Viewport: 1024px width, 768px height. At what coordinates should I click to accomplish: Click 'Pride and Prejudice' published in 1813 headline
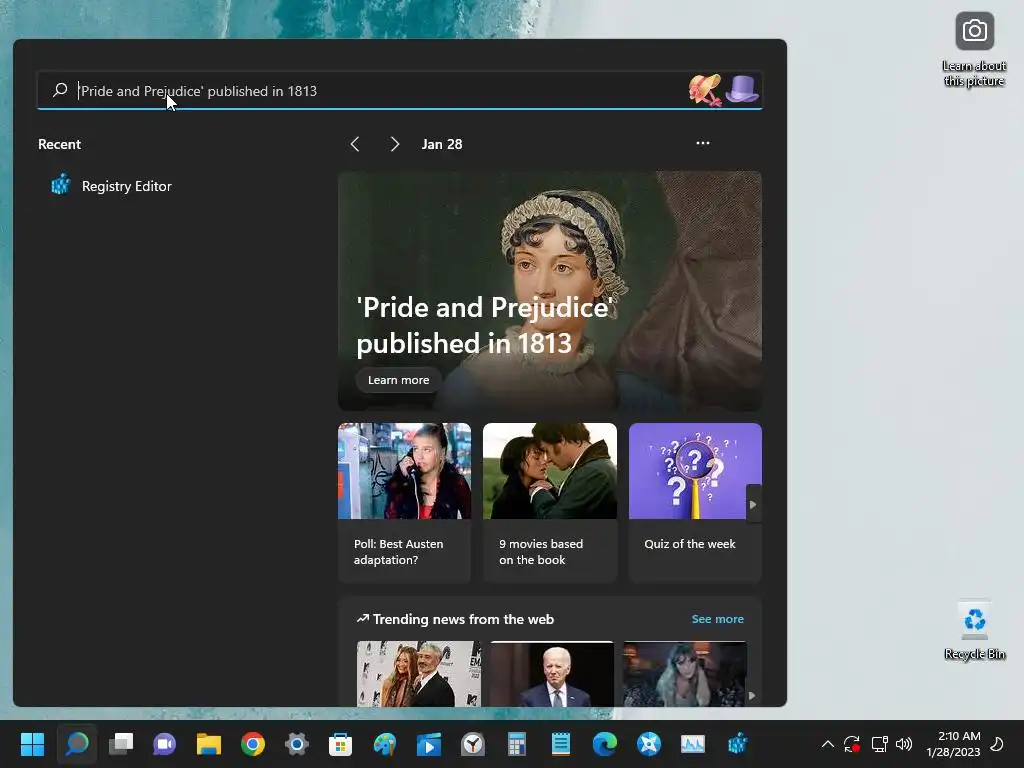[x=484, y=325]
